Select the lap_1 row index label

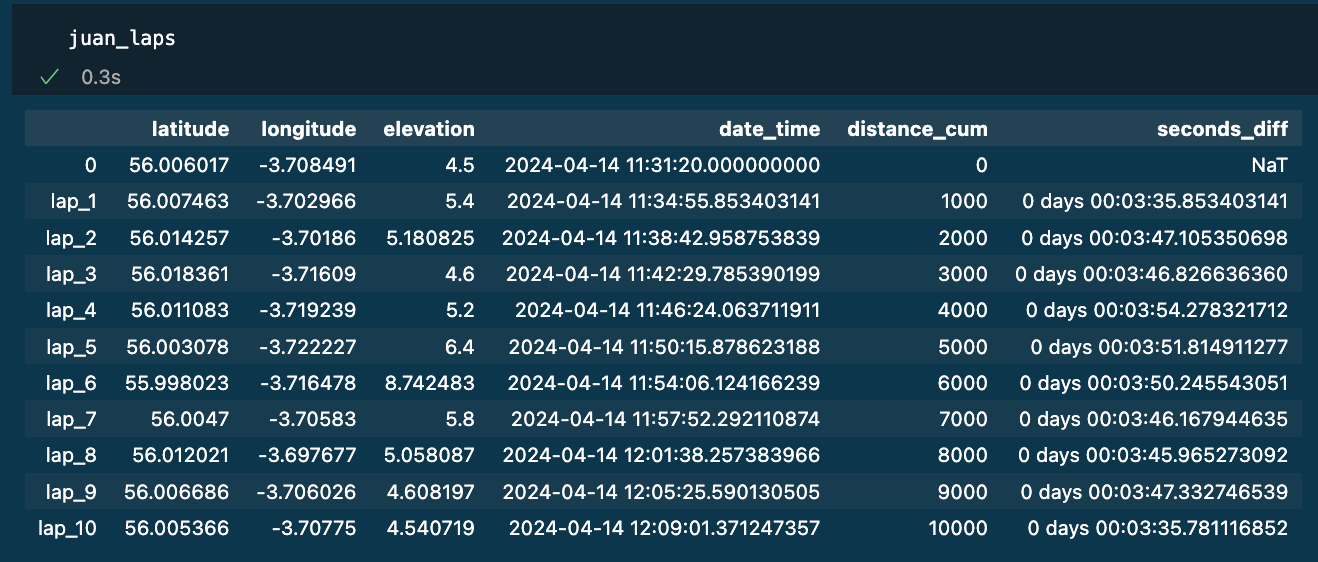(x=74, y=202)
